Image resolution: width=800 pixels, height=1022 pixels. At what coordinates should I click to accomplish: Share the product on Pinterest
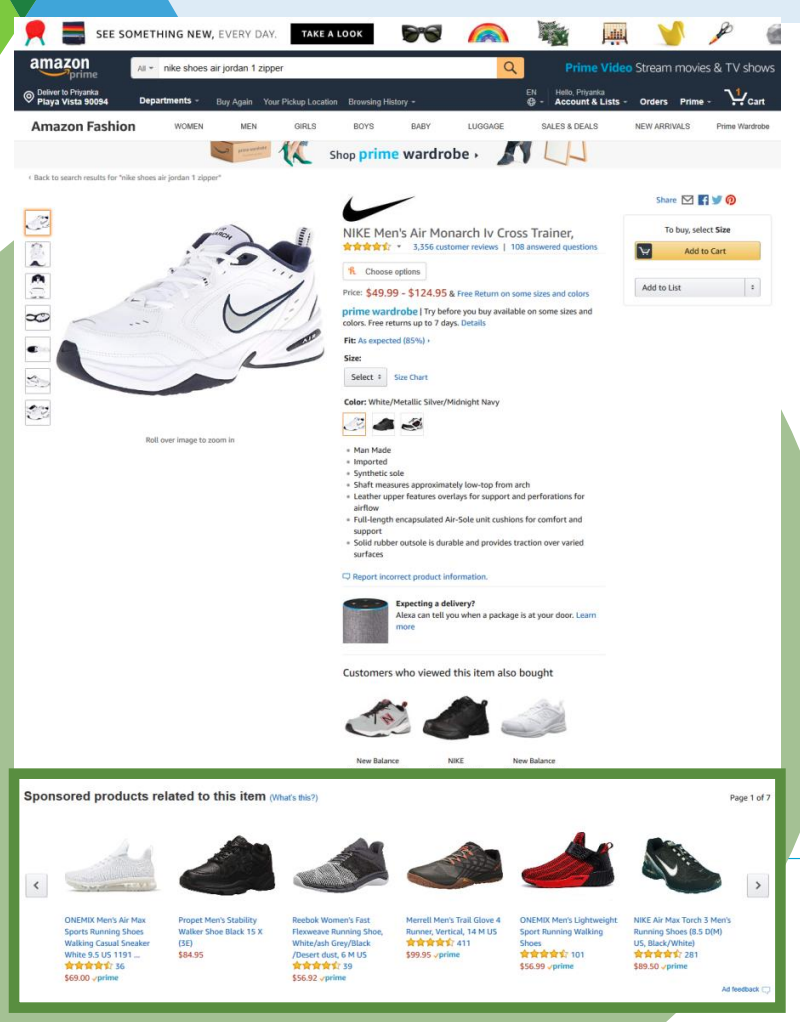731,200
